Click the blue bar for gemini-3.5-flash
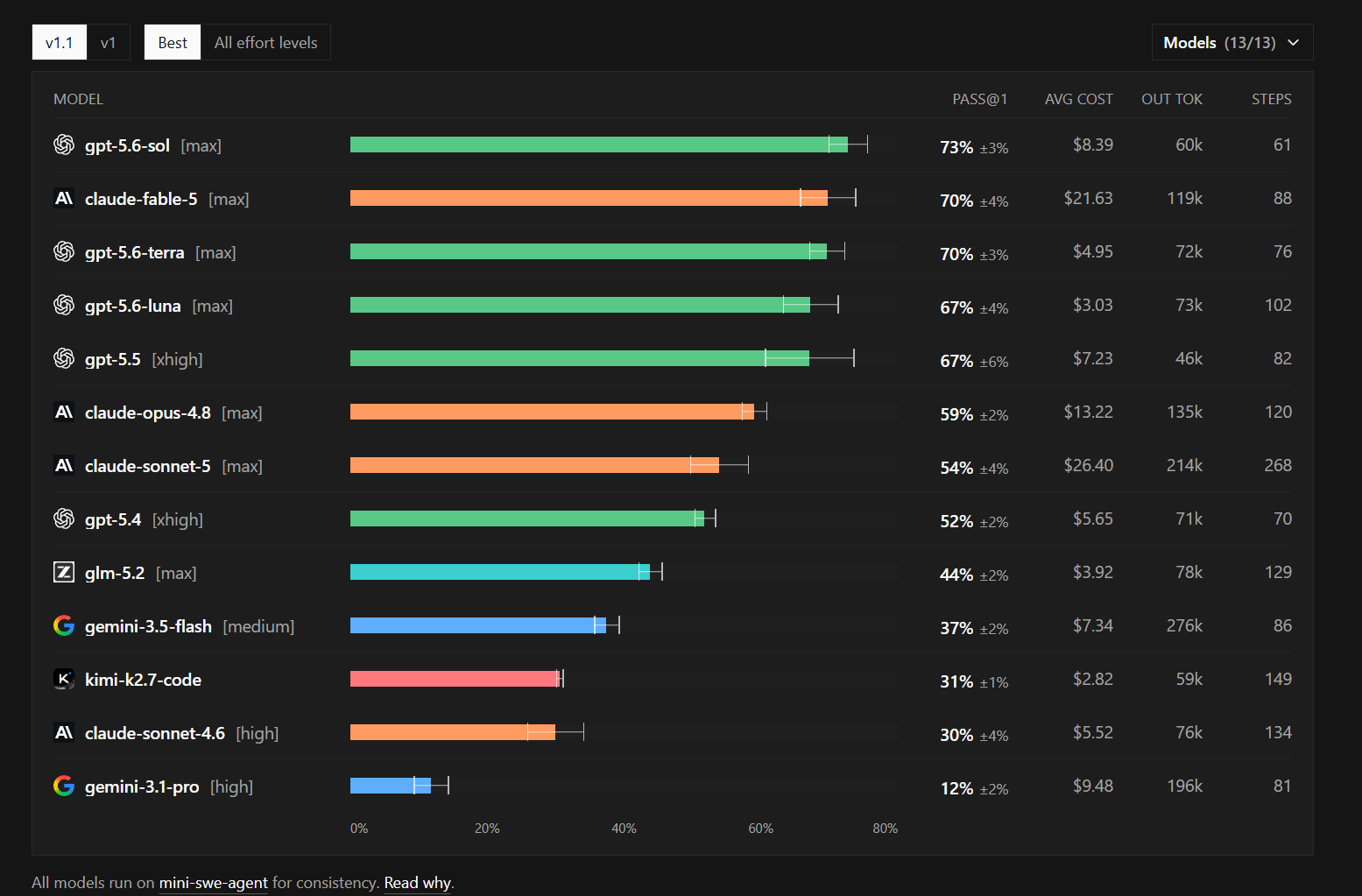Image resolution: width=1362 pixels, height=896 pixels. coord(478,625)
